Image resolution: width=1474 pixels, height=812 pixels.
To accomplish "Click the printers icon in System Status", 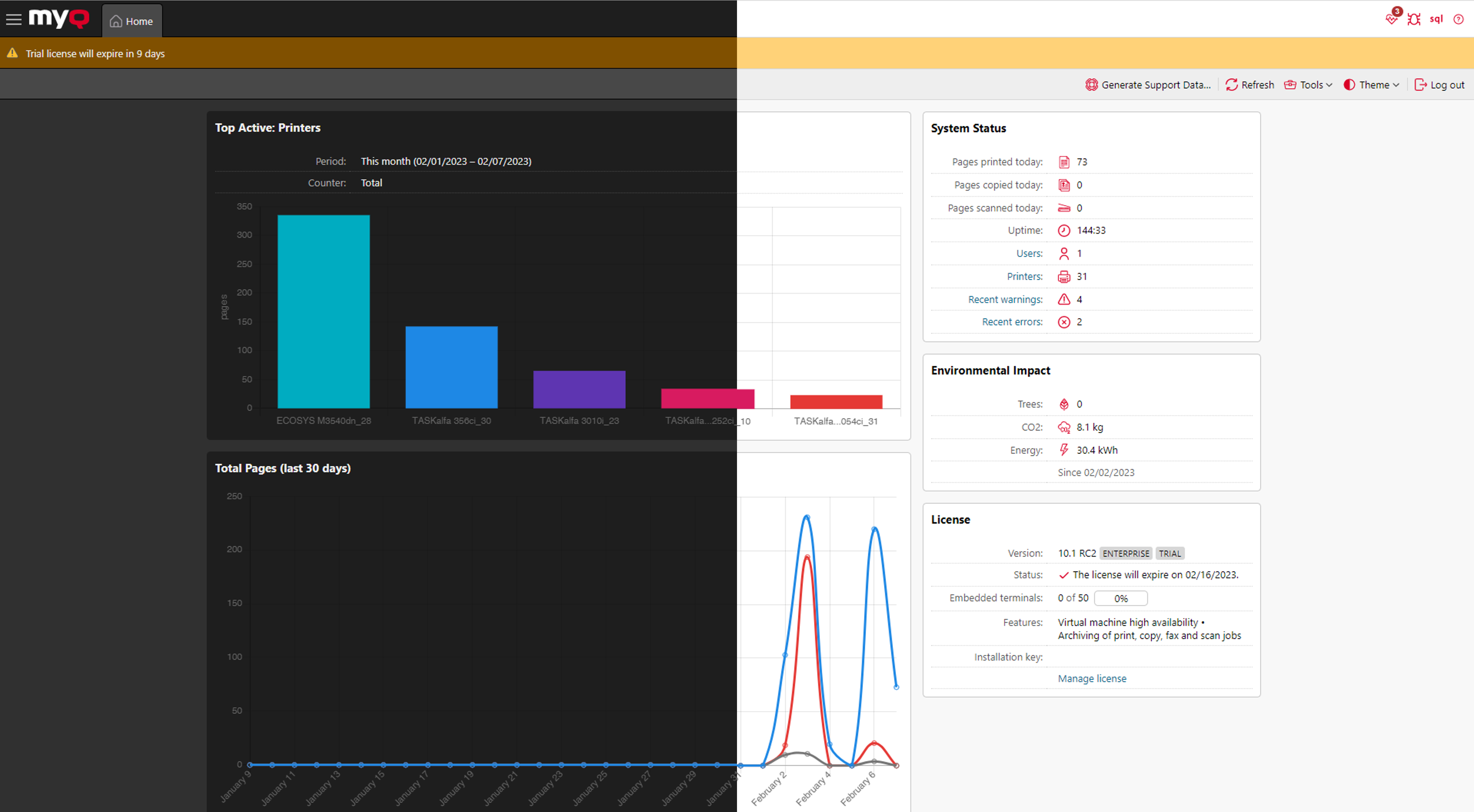I will tap(1064, 276).
